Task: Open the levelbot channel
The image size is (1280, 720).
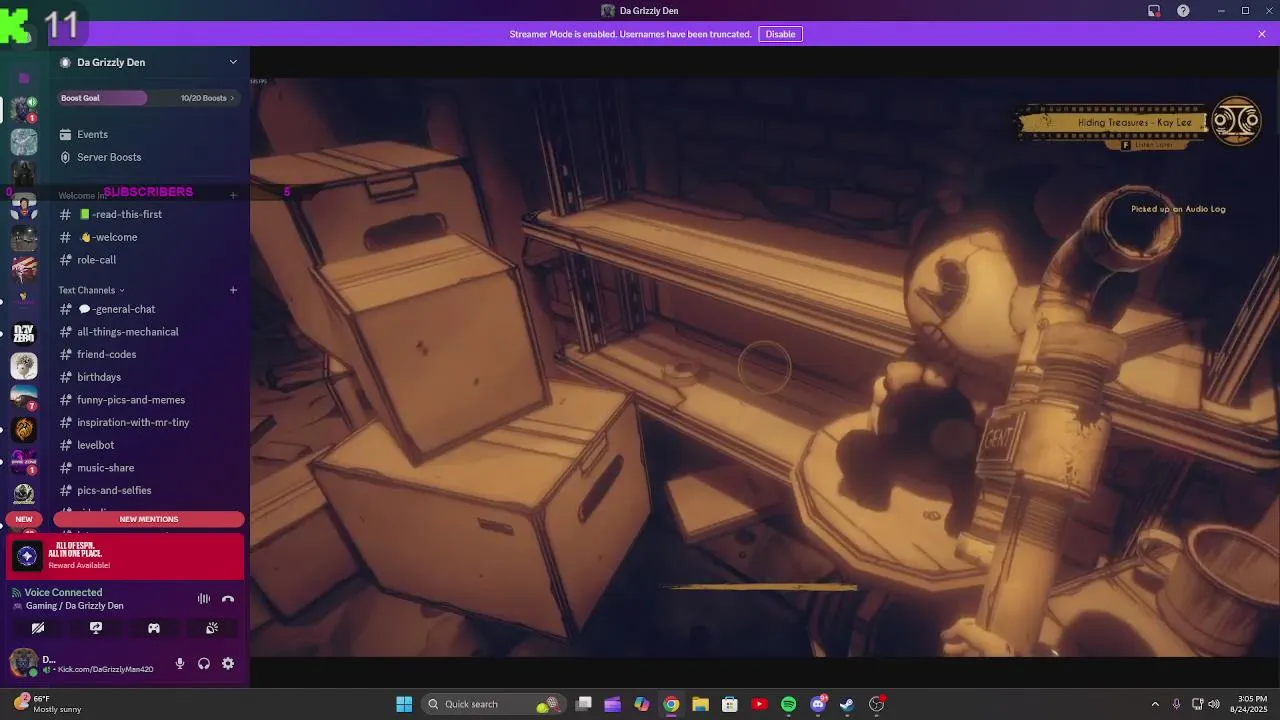Action: [x=148, y=445]
